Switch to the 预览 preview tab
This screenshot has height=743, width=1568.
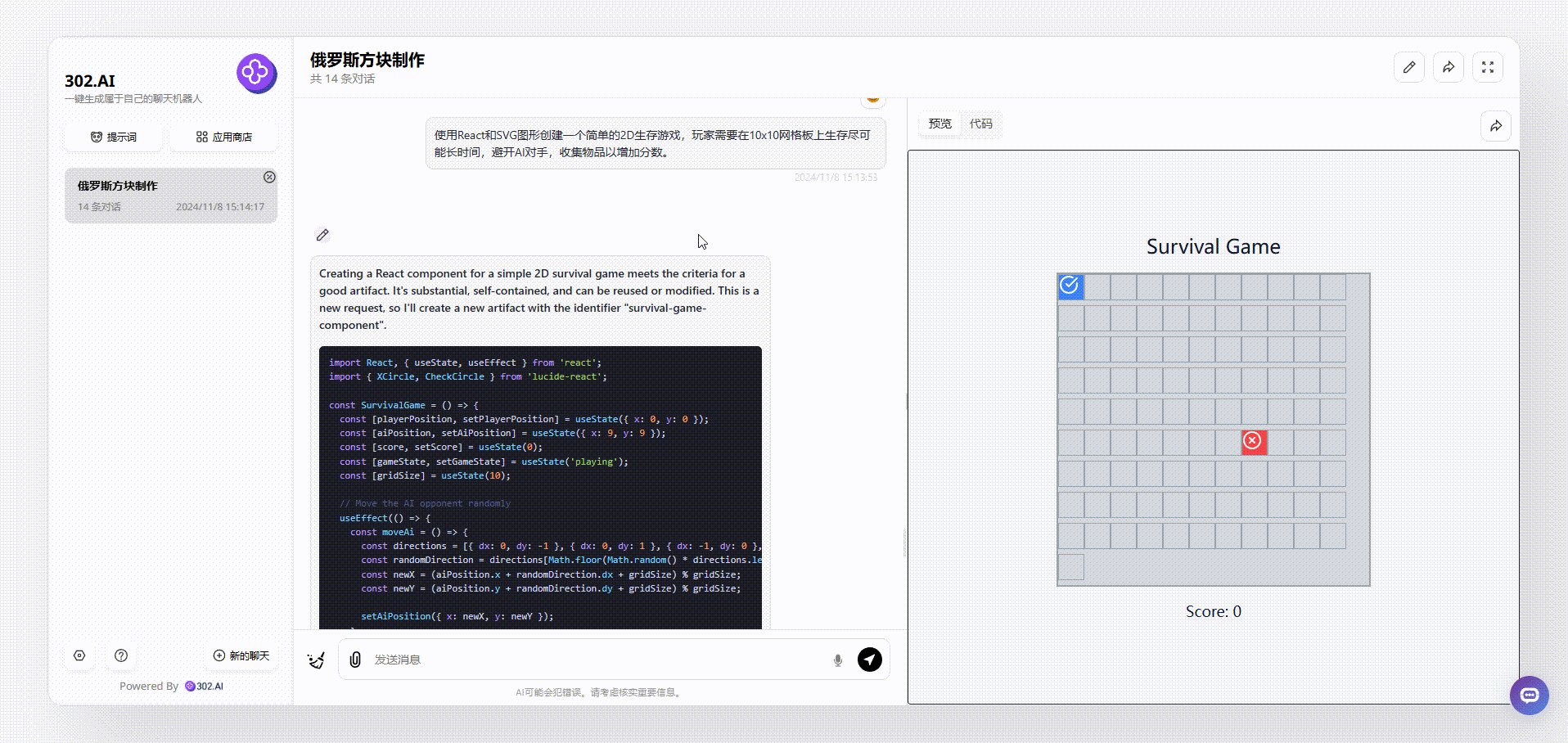(939, 124)
